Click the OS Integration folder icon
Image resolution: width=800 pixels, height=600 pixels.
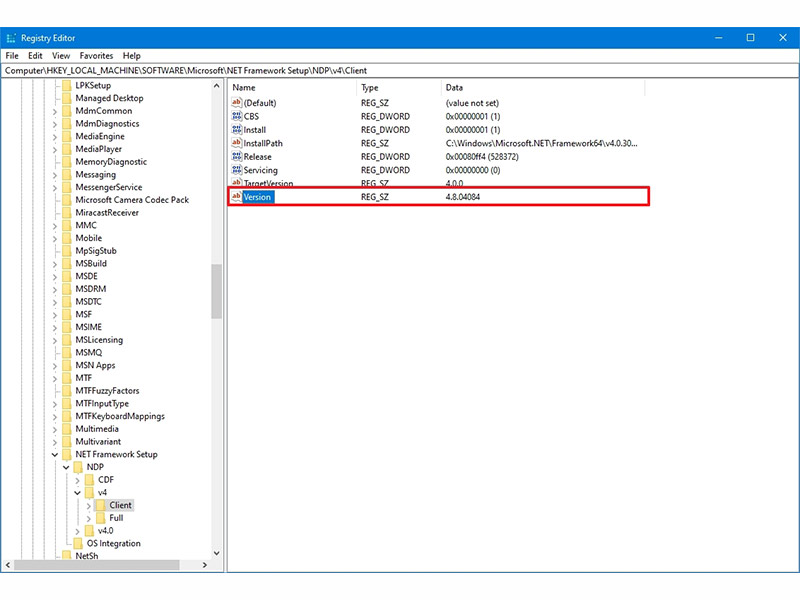78,543
